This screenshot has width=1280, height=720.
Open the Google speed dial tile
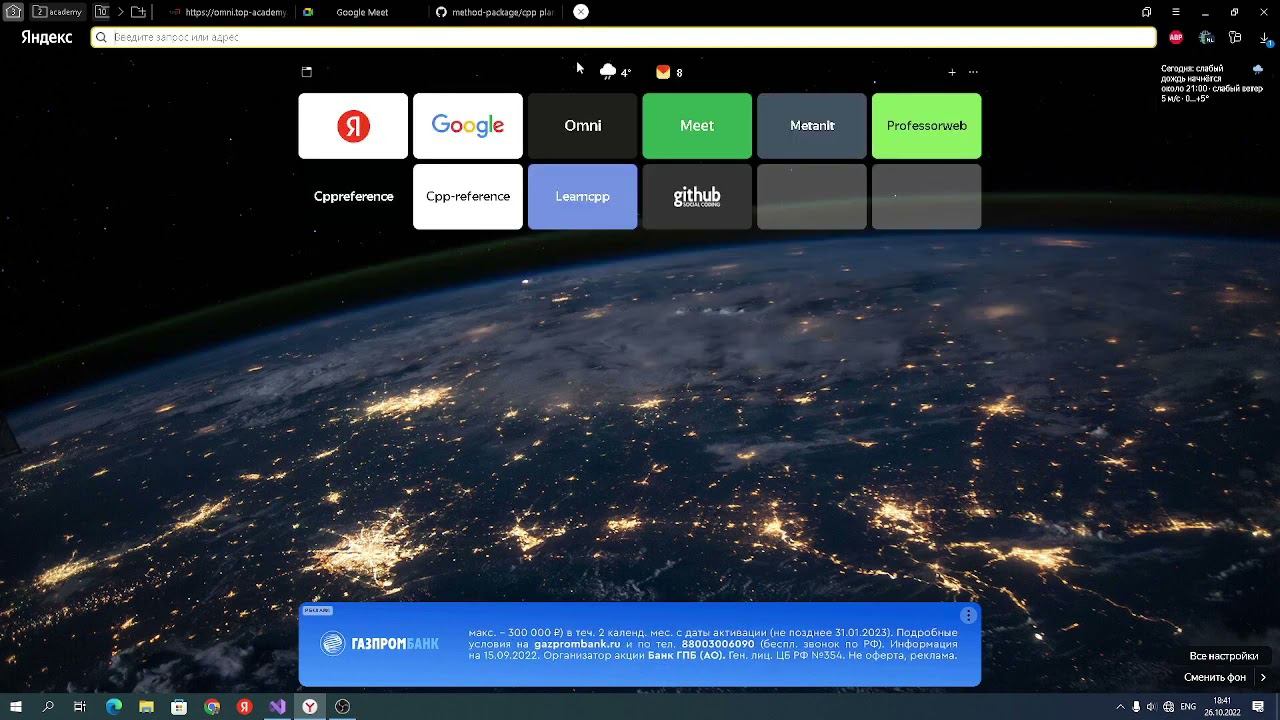pos(468,126)
